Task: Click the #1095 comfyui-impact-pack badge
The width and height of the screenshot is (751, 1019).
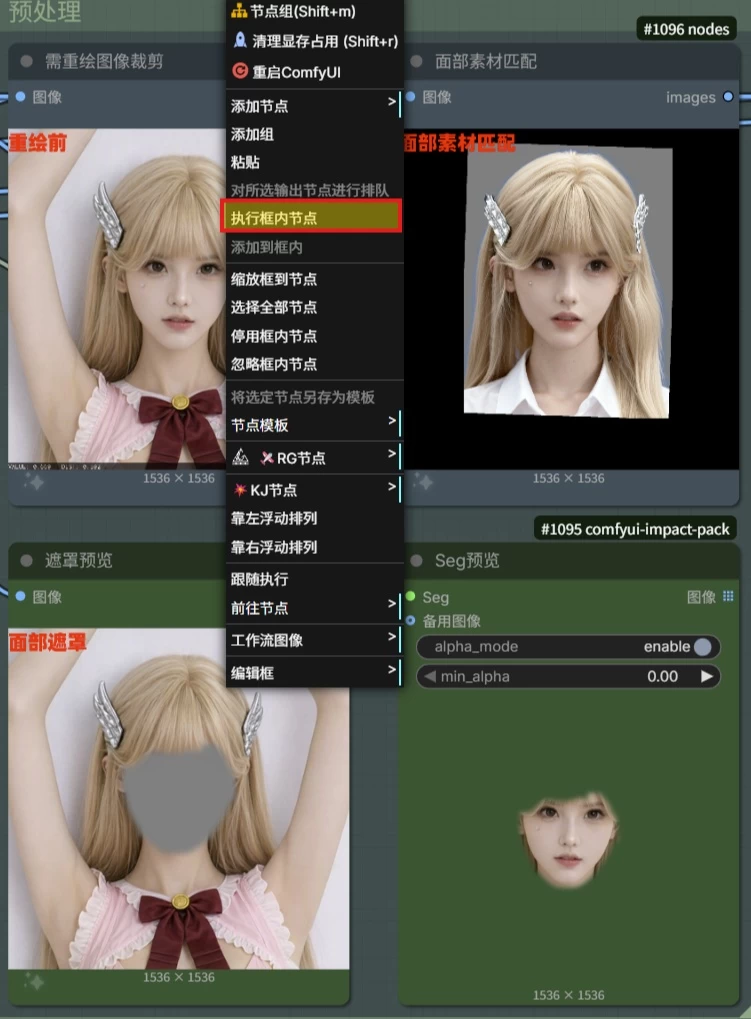Action: pos(635,529)
